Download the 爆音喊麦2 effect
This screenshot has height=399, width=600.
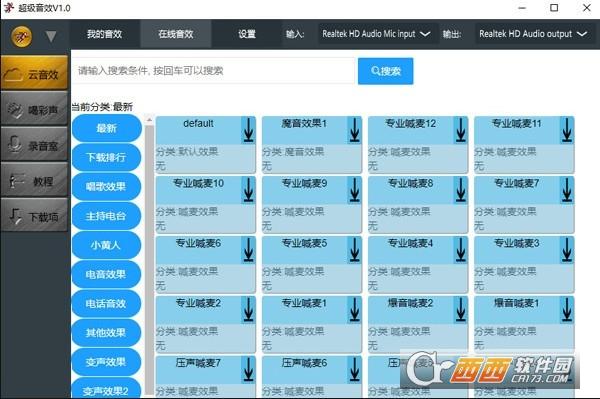(x=461, y=310)
